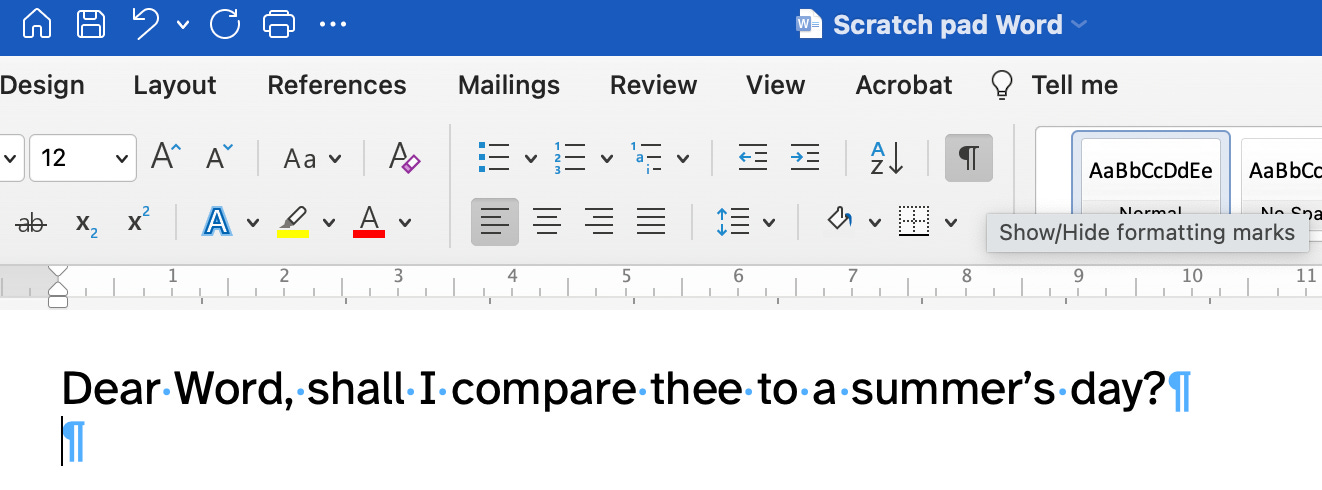Screen dimensions: 1322x490
Task: Click the word 'compare' in the document
Action: click(x=545, y=391)
